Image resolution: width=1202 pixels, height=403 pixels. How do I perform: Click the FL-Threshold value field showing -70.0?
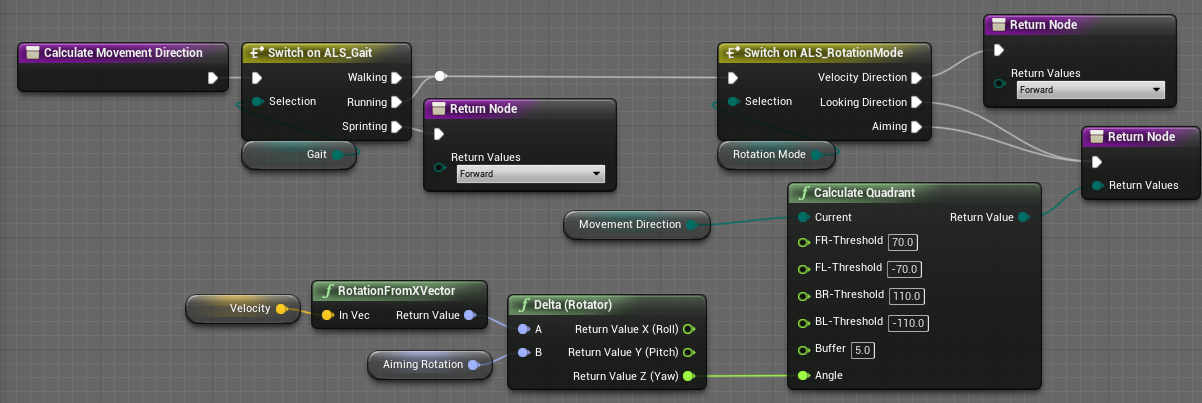pyautogui.click(x=906, y=269)
